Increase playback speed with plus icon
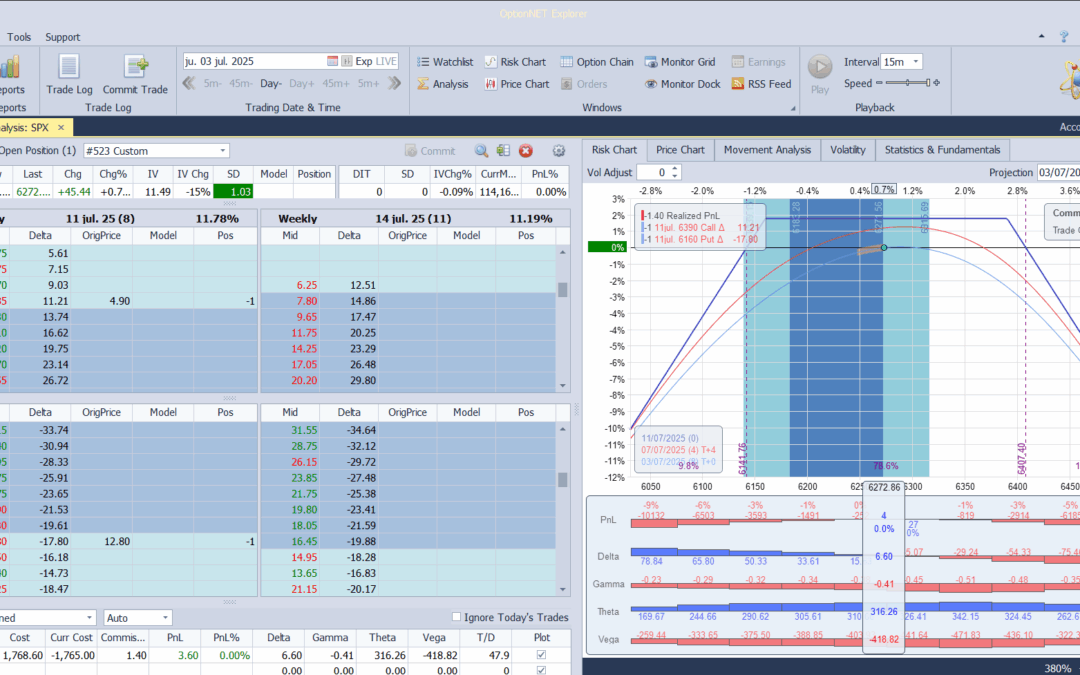1080x675 pixels. tap(936, 83)
